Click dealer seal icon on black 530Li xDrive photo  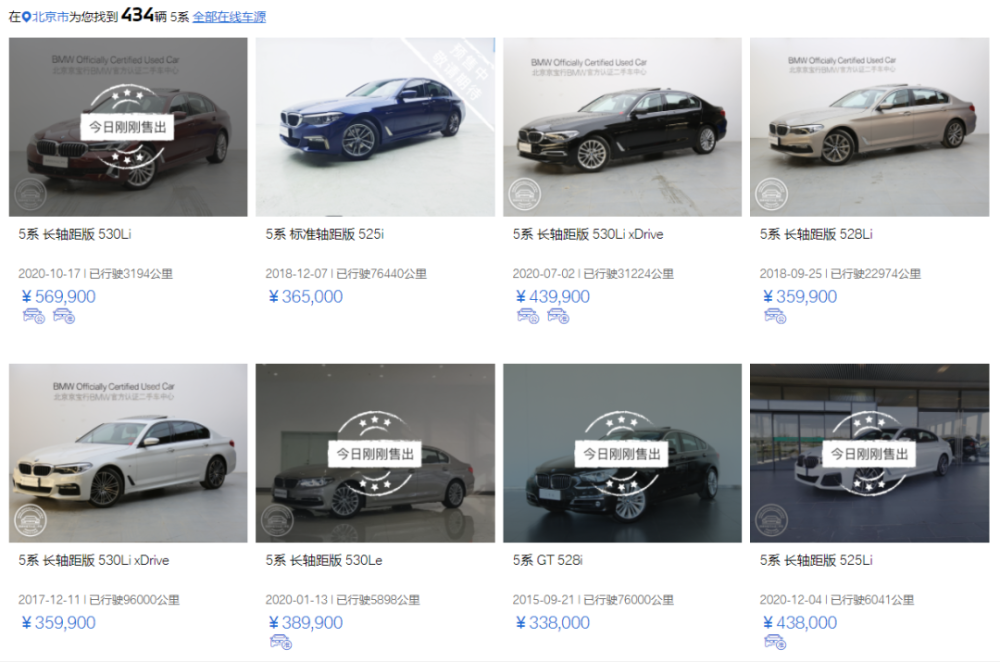pos(524,195)
